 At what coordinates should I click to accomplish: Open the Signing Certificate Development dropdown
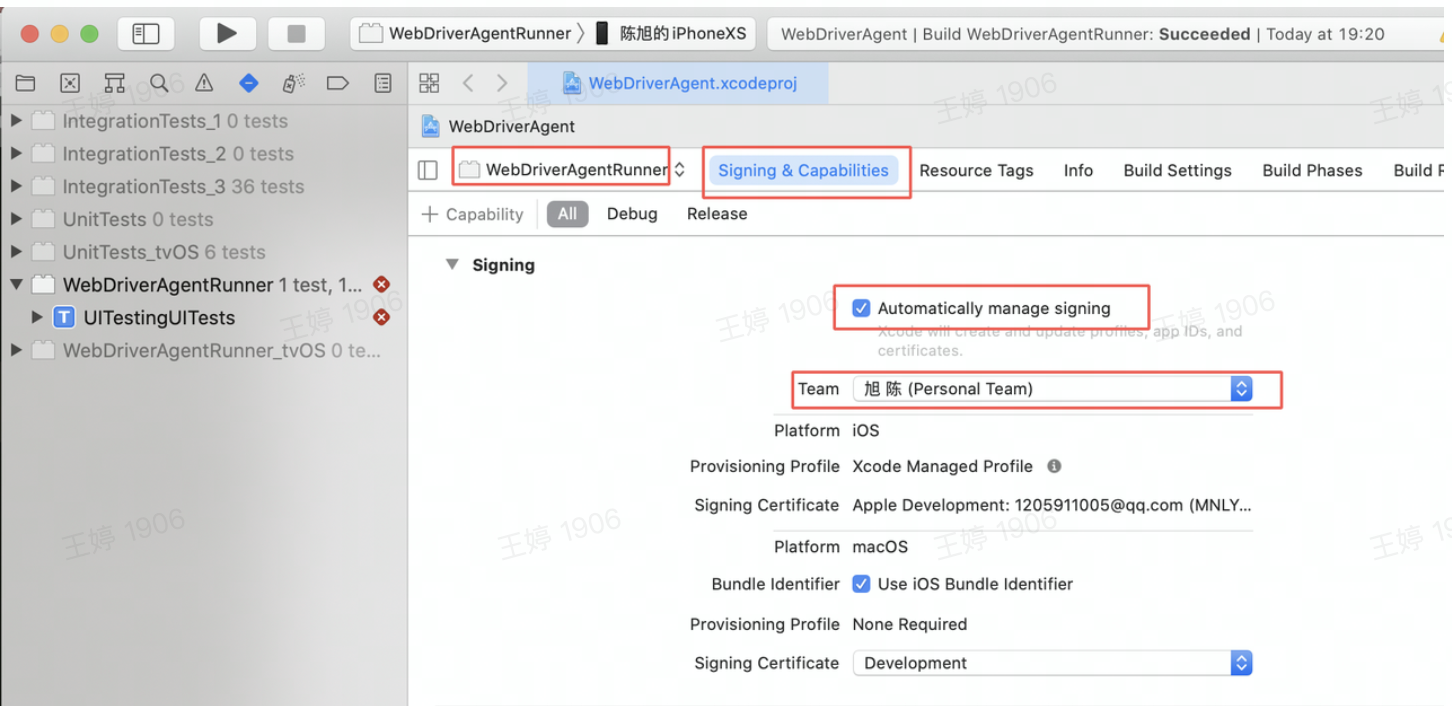(1052, 663)
